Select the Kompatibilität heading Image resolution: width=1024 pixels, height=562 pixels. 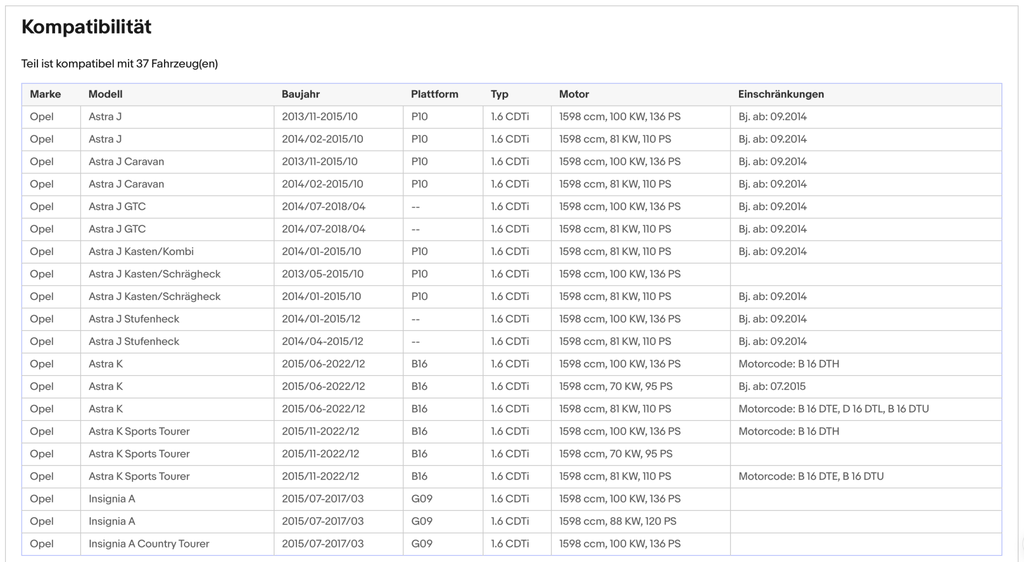86,27
